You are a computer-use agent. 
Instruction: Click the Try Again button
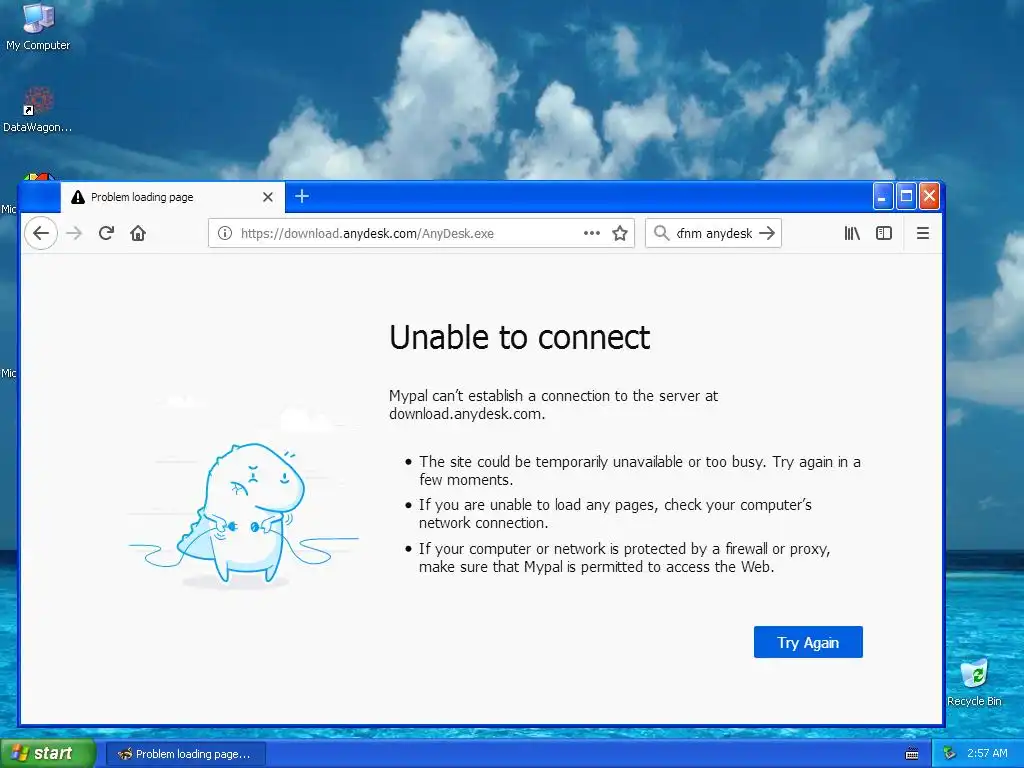pyautogui.click(x=808, y=642)
